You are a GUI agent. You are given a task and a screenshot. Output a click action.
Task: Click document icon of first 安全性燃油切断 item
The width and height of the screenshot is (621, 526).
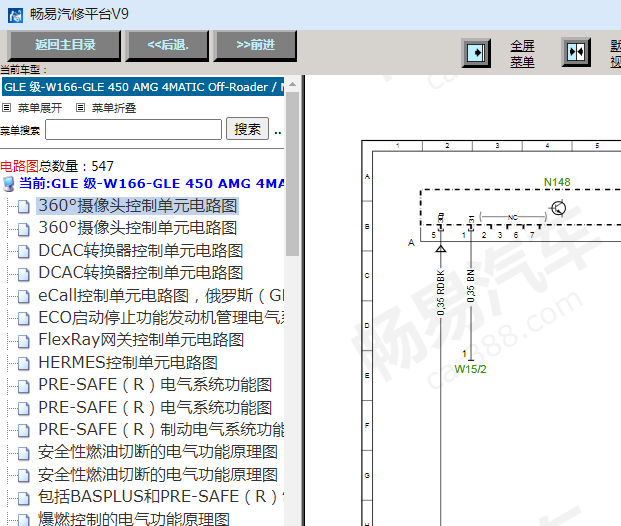(23, 453)
